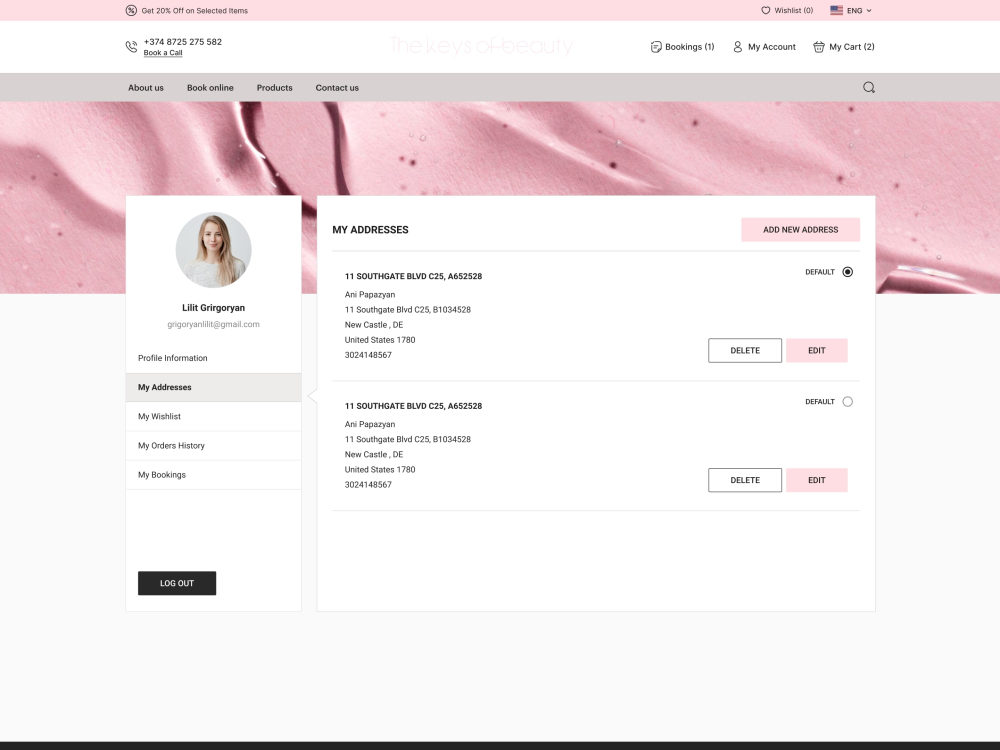
Task: Click the My Cart (2) link text
Action: click(x=851, y=47)
